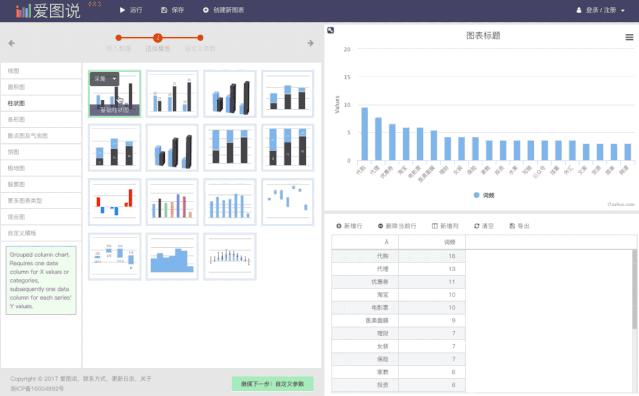This screenshot has height=396, width=639.
Task: Click the 导出 export button
Action: click(x=519, y=226)
